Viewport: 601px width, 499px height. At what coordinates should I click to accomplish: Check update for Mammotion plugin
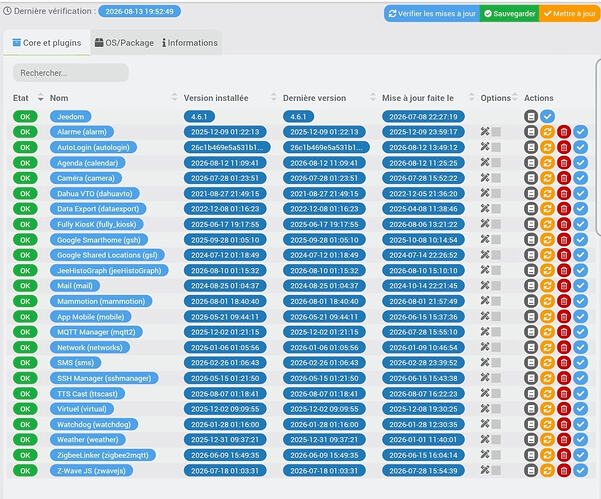pos(580,301)
